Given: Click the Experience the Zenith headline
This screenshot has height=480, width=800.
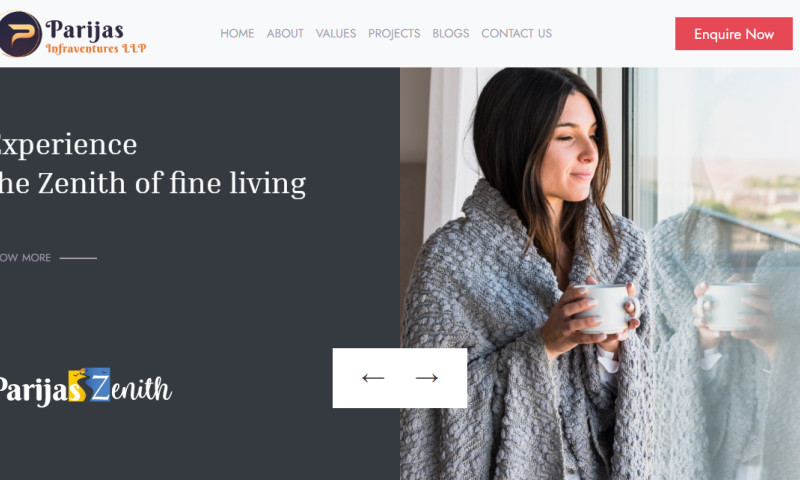Looking at the screenshot, I should pos(153,164).
